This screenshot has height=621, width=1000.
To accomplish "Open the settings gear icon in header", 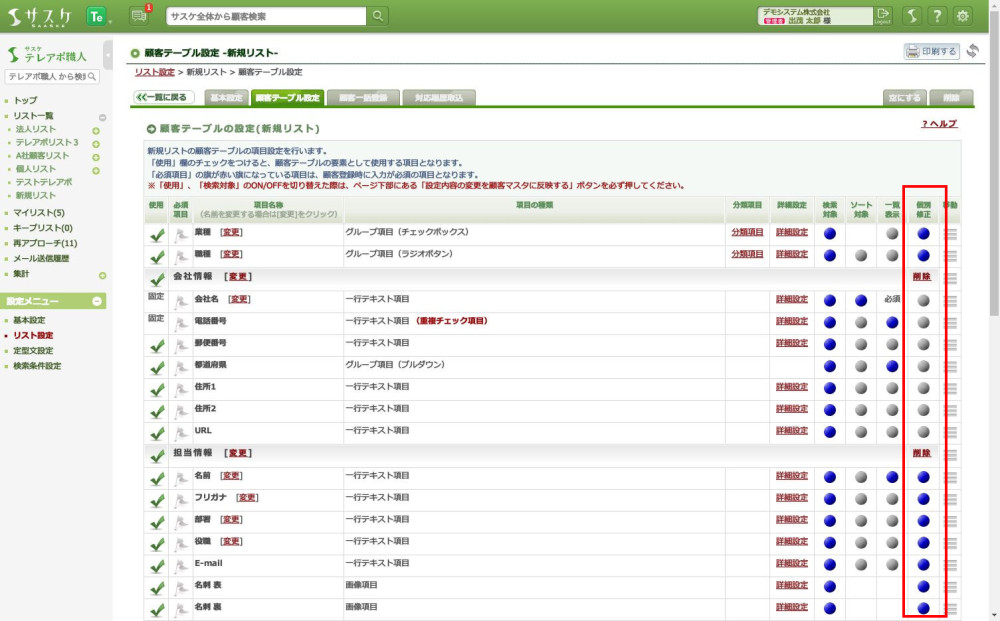I will point(963,16).
